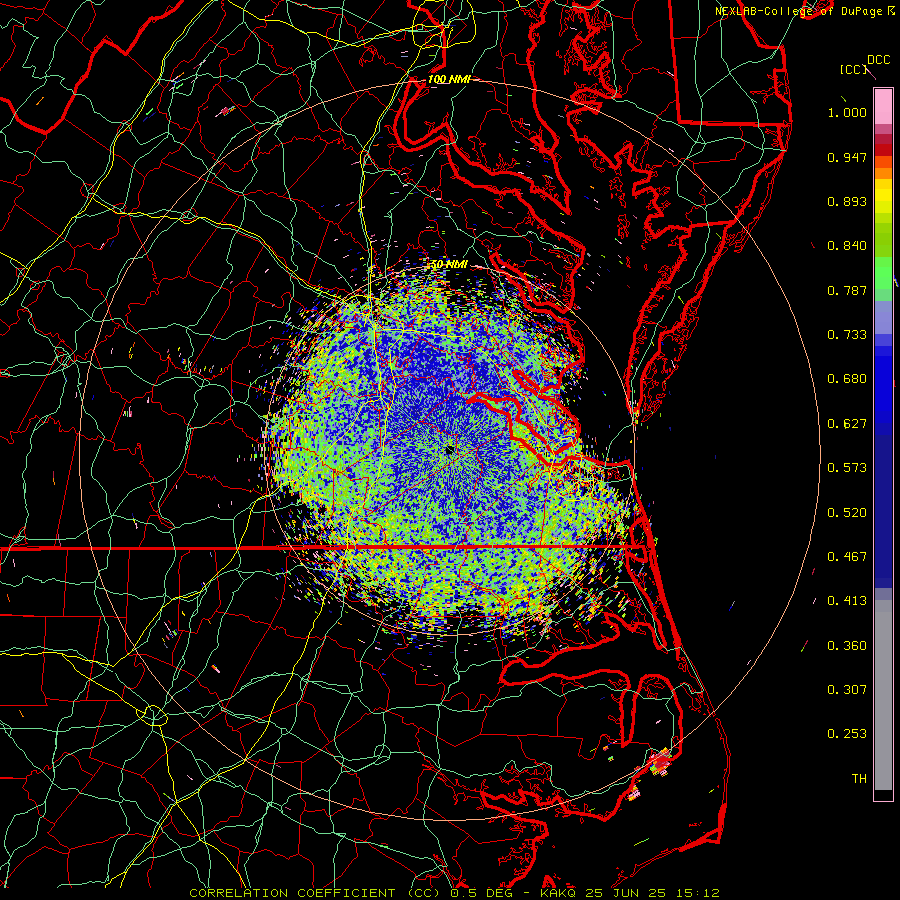Click the 0.467 legend value
The height and width of the screenshot is (900, 900).
(x=847, y=557)
